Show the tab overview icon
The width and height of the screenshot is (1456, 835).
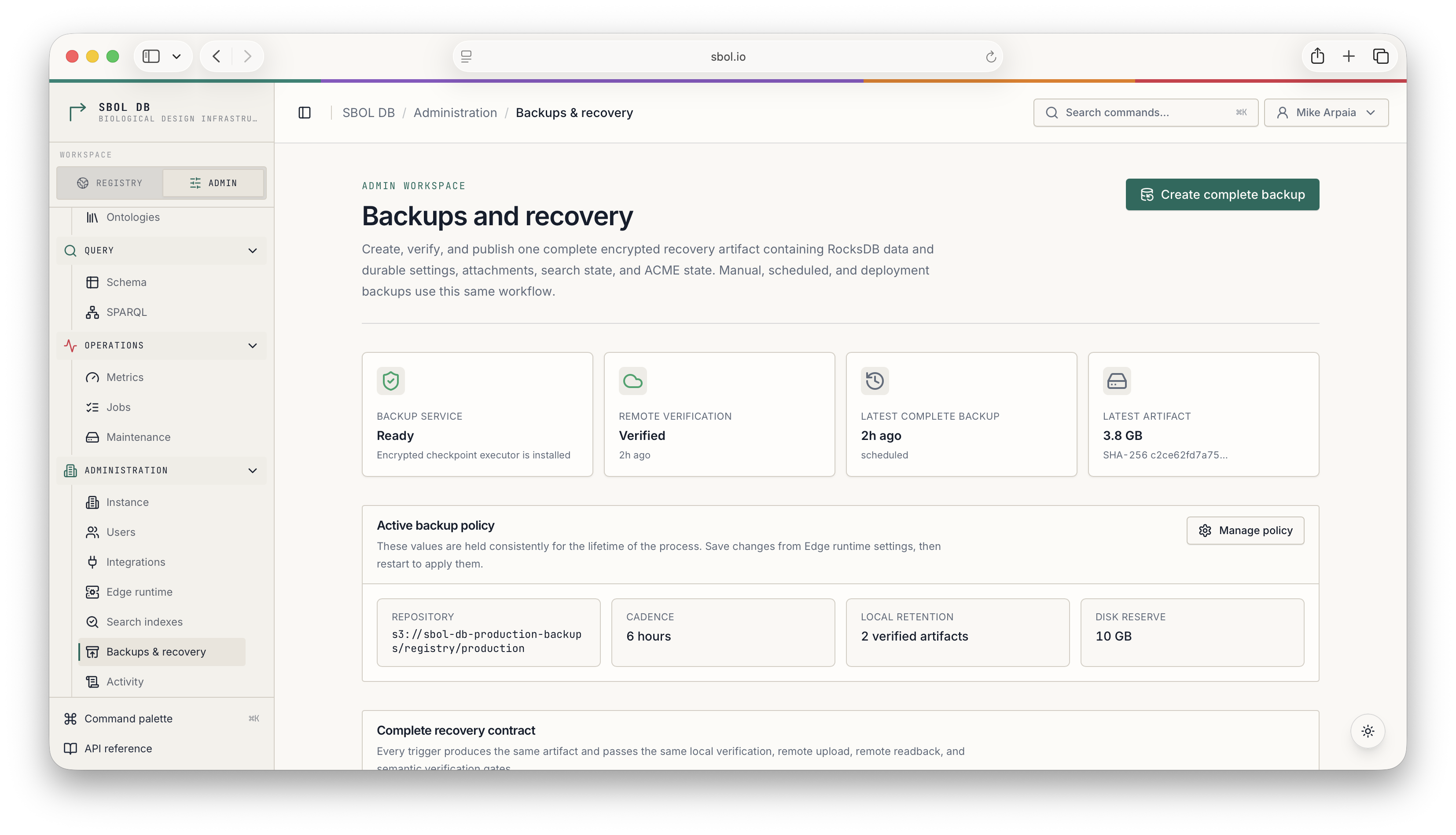(1381, 56)
